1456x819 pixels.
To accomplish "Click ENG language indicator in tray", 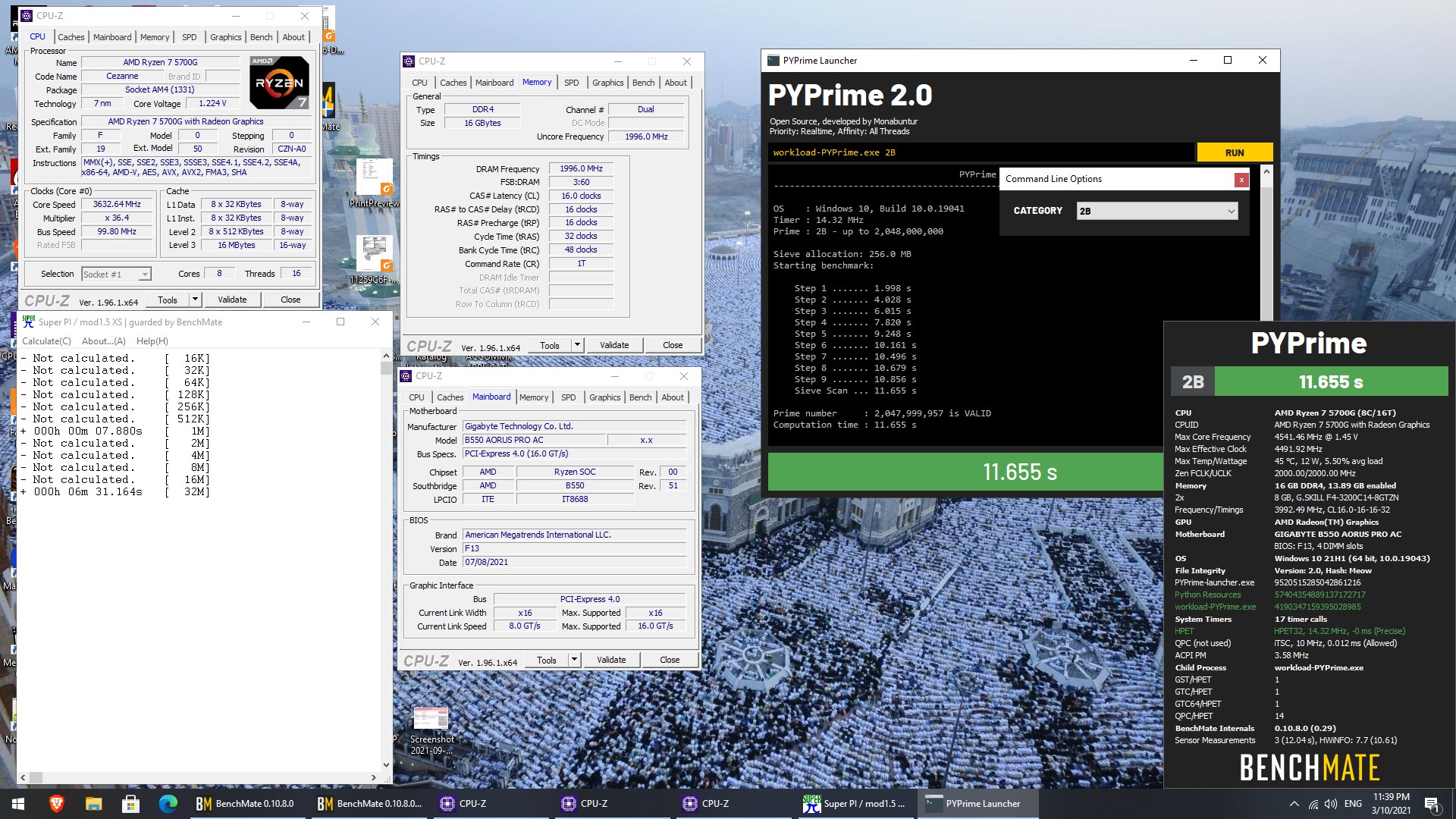I will pos(1353,804).
